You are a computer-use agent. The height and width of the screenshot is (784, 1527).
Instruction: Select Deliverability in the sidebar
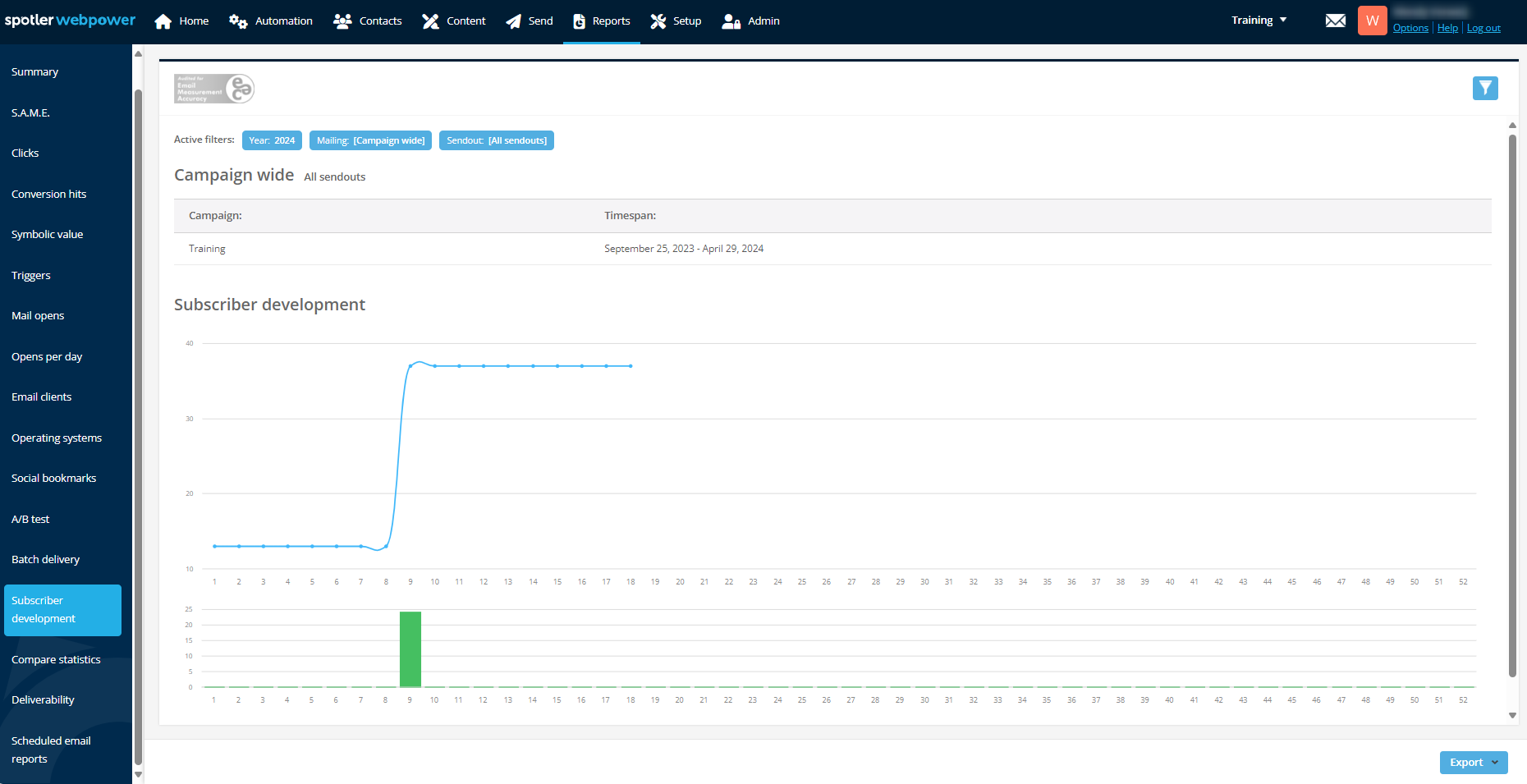coord(43,700)
